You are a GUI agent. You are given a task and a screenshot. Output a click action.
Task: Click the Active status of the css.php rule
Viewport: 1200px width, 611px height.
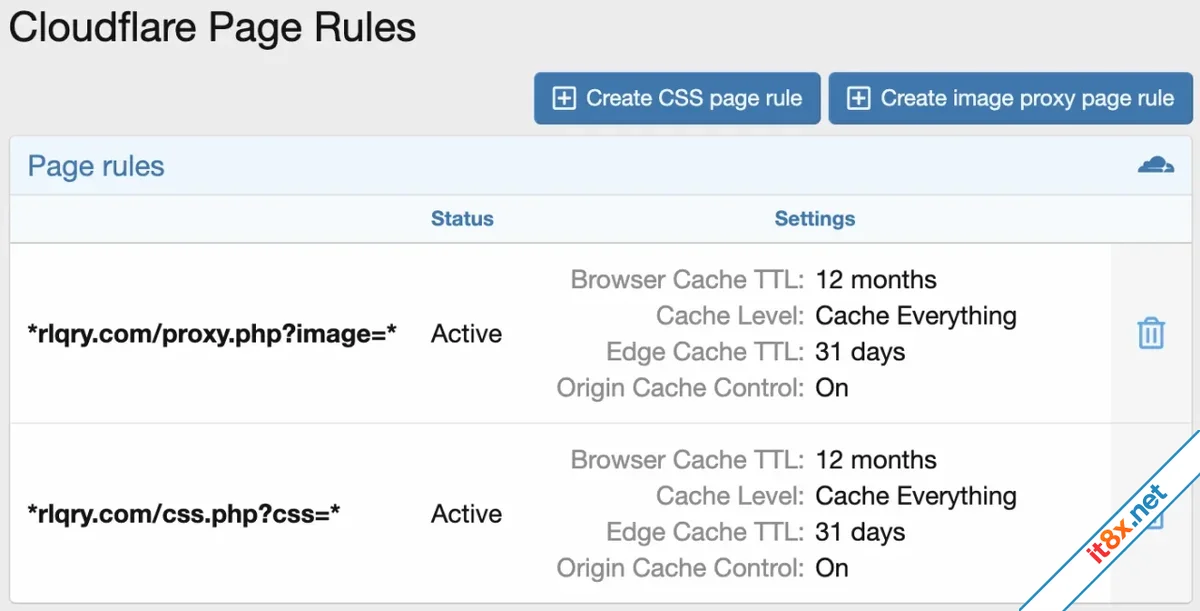(466, 514)
